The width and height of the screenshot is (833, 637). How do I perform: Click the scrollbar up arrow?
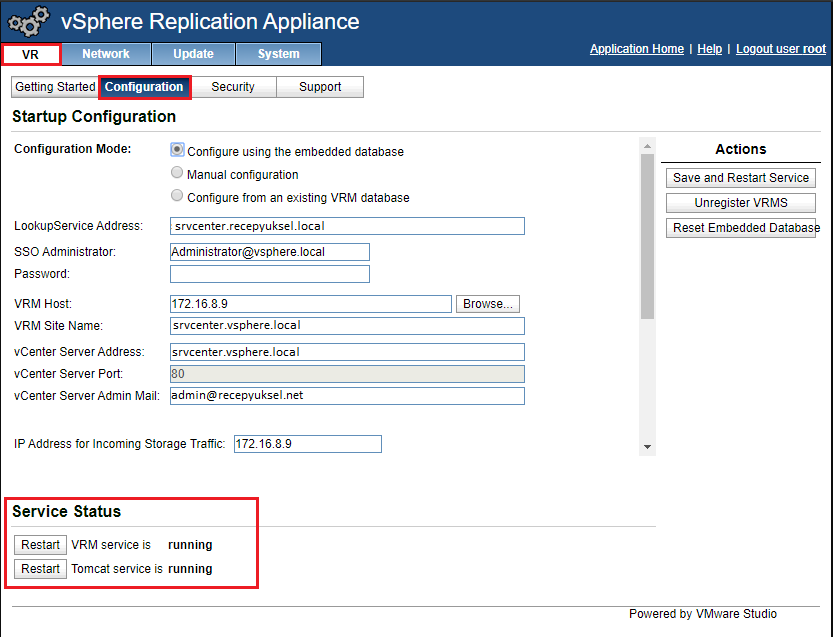(647, 146)
